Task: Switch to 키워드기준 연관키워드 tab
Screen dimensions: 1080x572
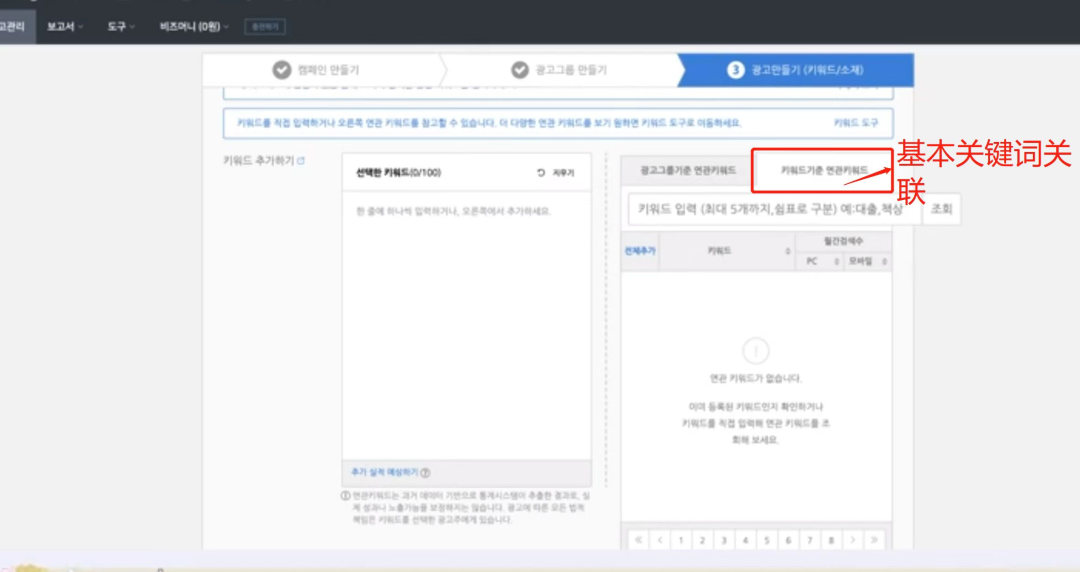Action: 824,170
